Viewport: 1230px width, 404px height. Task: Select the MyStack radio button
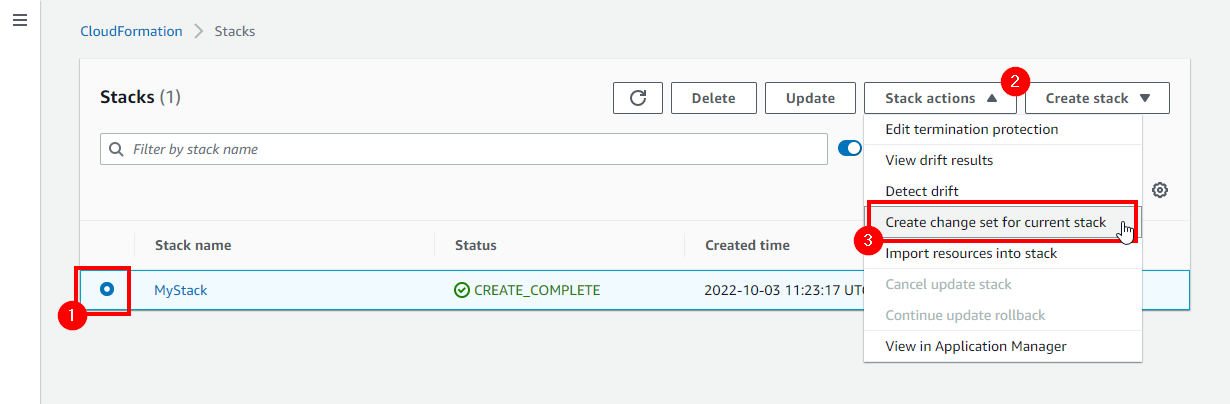[x=107, y=289]
